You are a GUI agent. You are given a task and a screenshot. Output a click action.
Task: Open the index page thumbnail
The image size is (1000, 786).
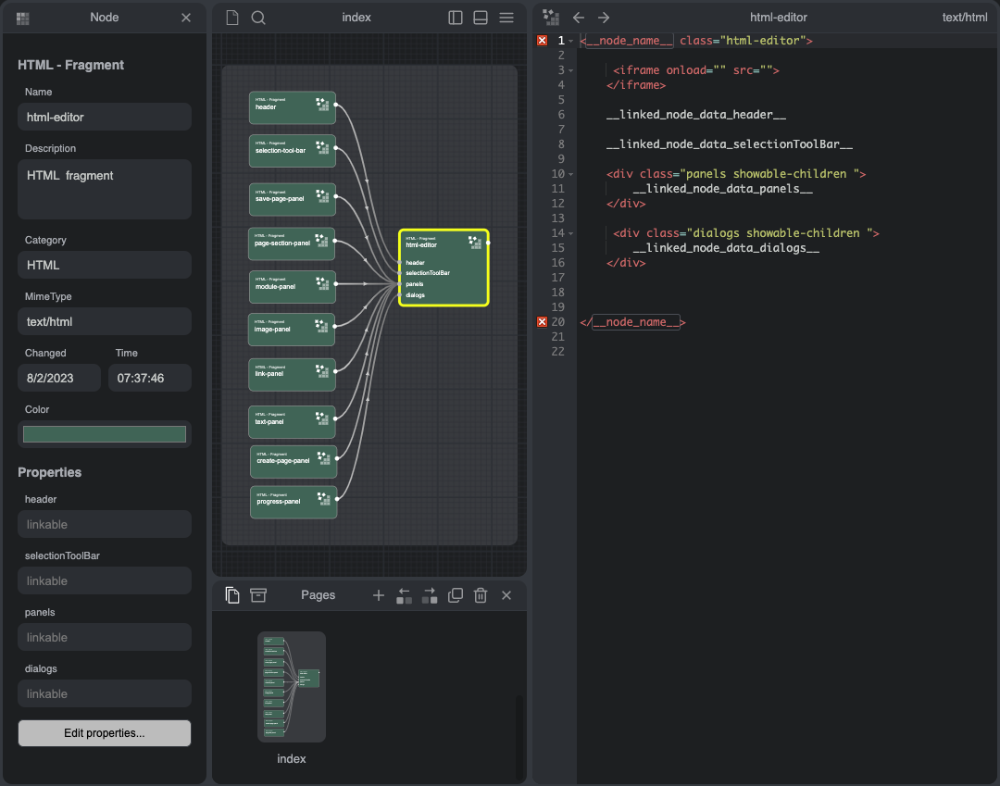click(291, 686)
